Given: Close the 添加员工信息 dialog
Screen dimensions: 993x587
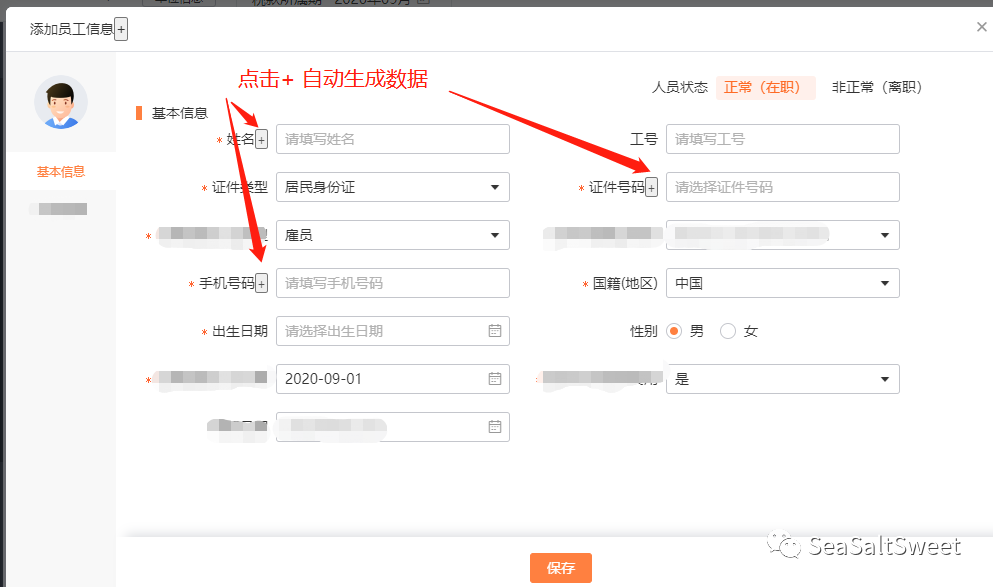Looking at the screenshot, I should [982, 27].
